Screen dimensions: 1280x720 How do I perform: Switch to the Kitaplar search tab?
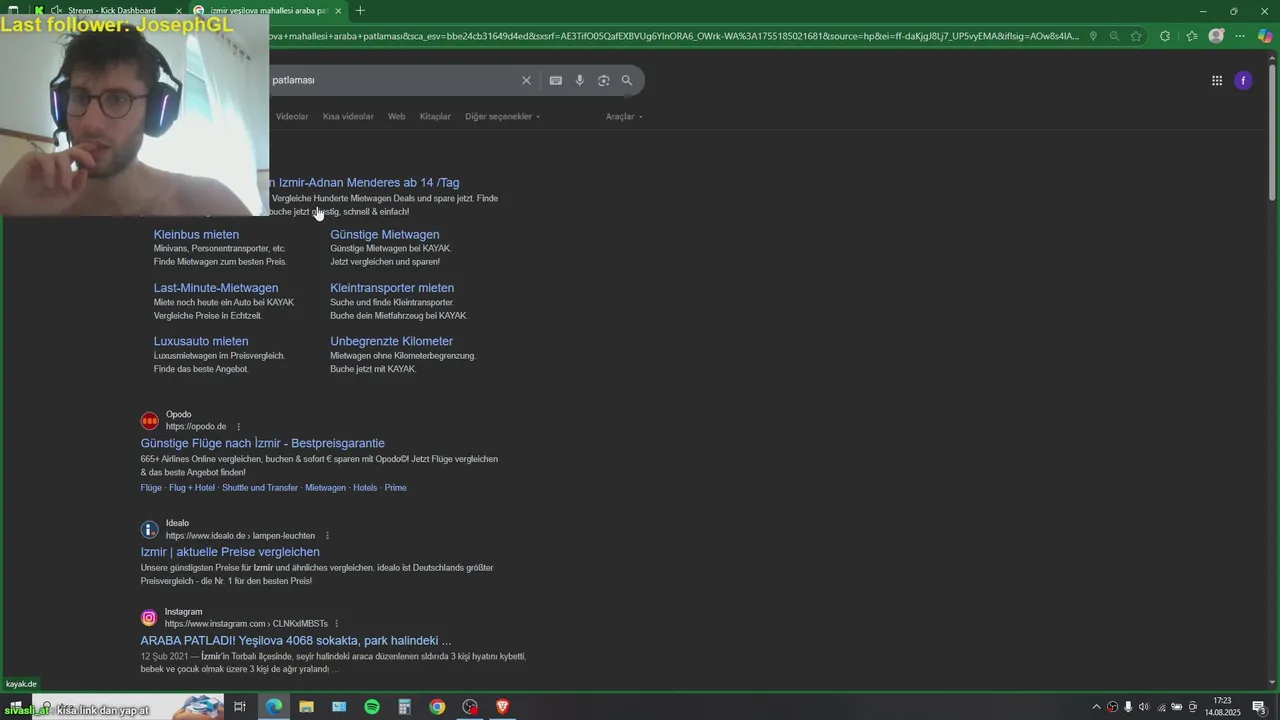[435, 117]
